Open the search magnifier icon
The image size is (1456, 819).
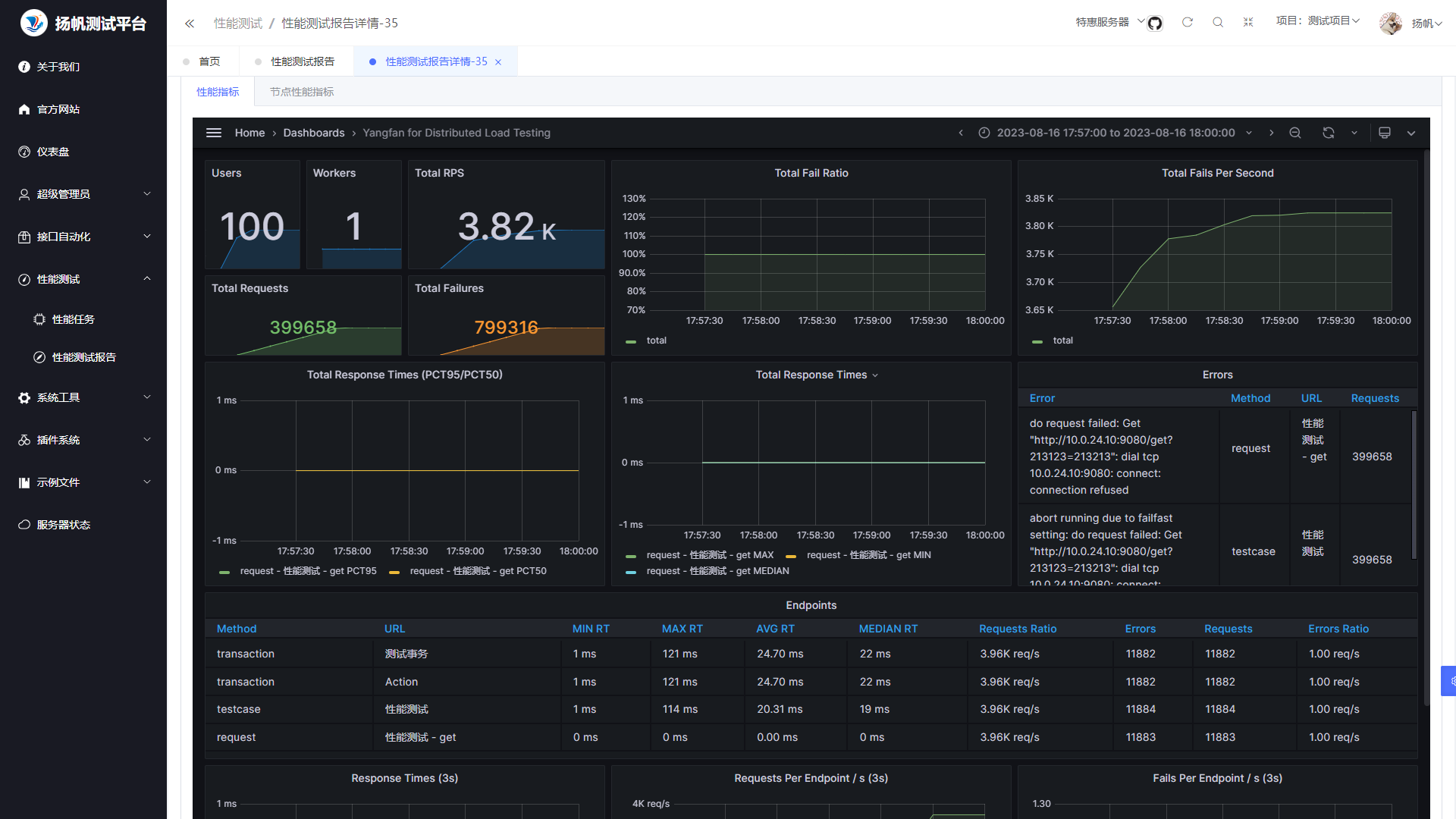[1218, 23]
